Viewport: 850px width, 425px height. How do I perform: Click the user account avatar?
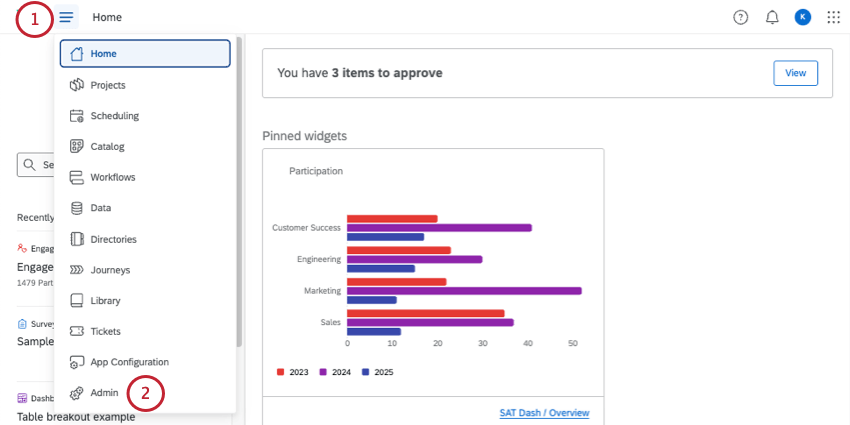(x=802, y=17)
